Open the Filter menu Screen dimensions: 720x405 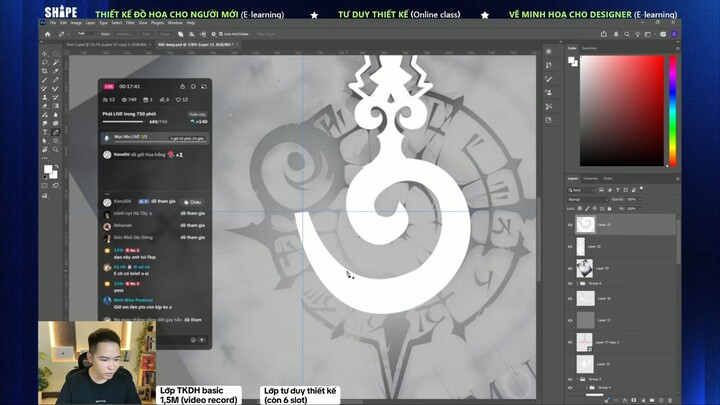coord(130,22)
